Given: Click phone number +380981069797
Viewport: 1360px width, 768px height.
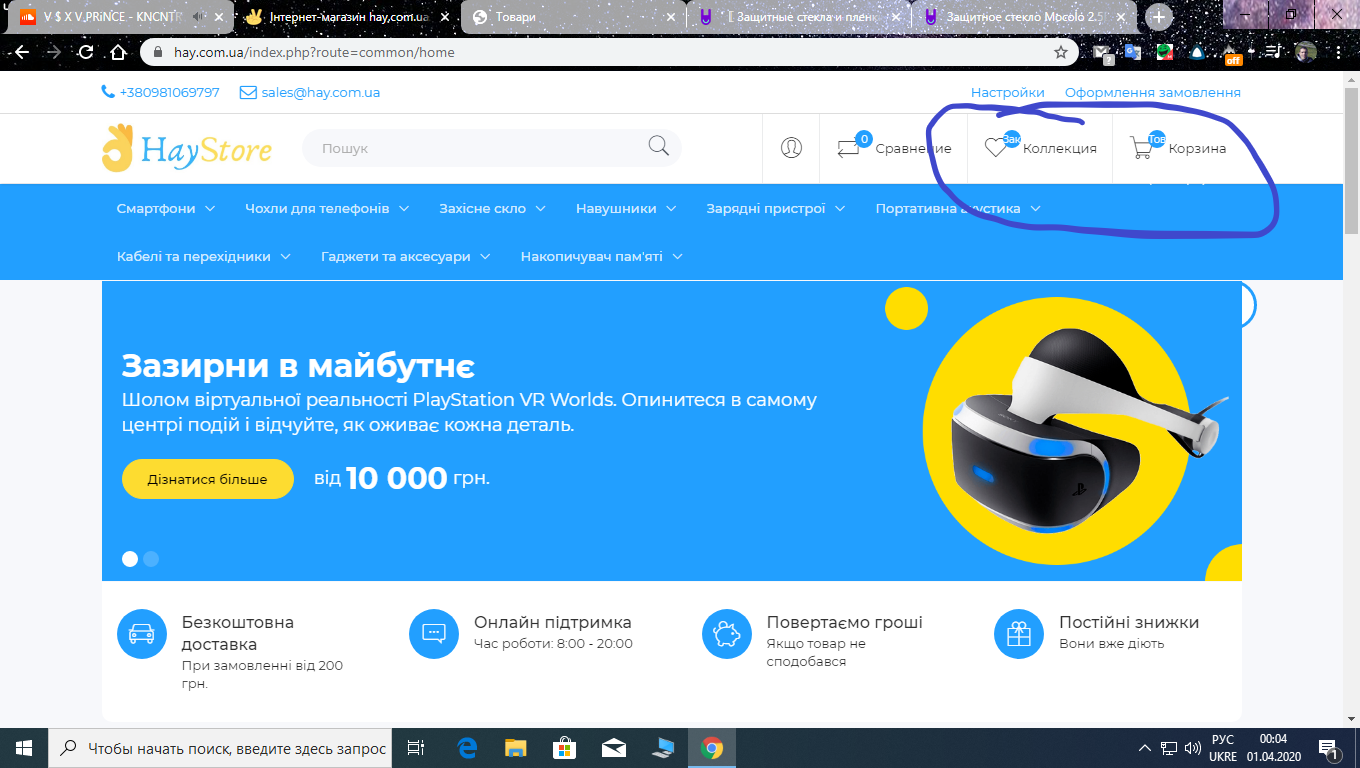Looking at the screenshot, I should click(169, 92).
